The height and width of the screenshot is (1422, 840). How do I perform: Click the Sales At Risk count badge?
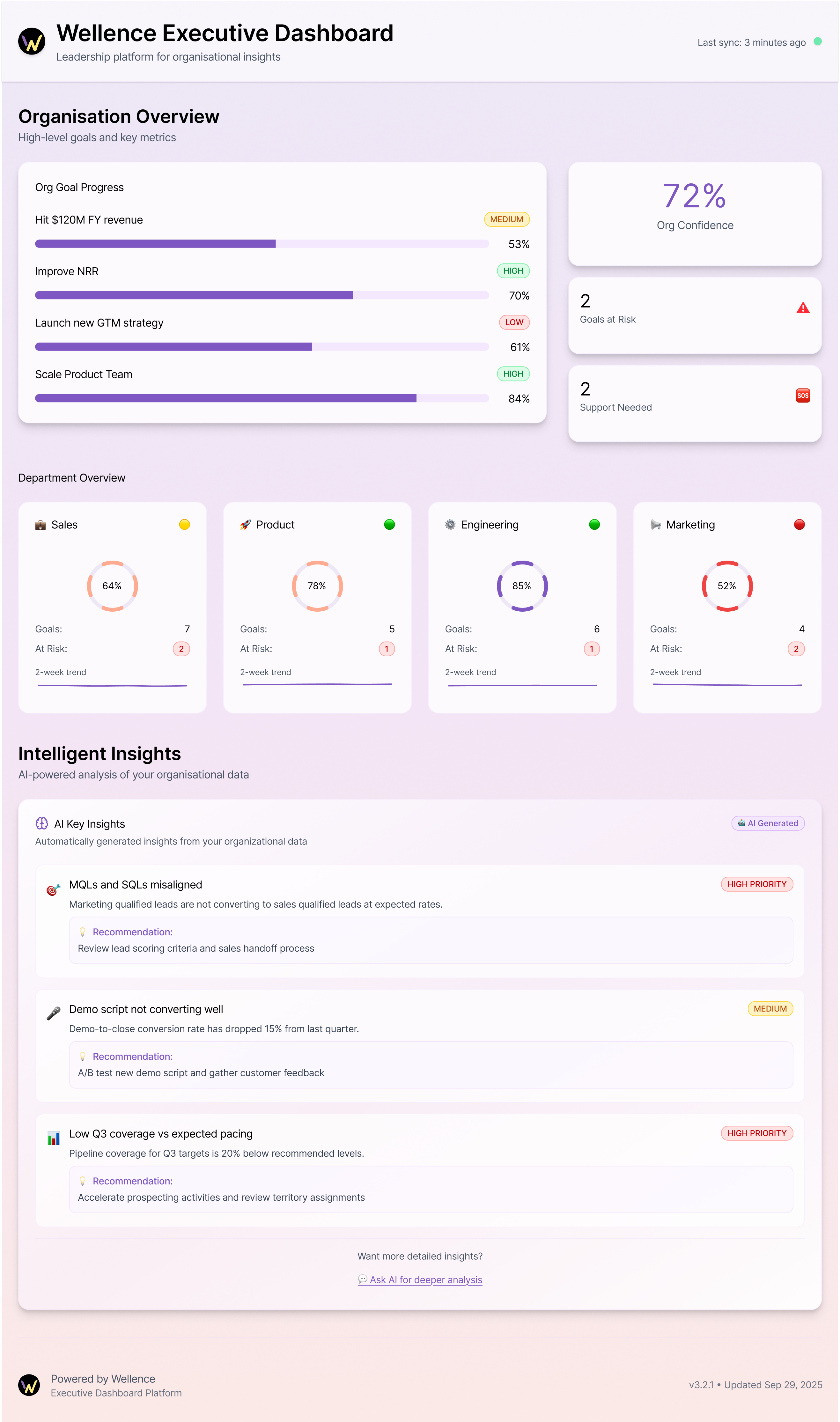[x=181, y=649]
